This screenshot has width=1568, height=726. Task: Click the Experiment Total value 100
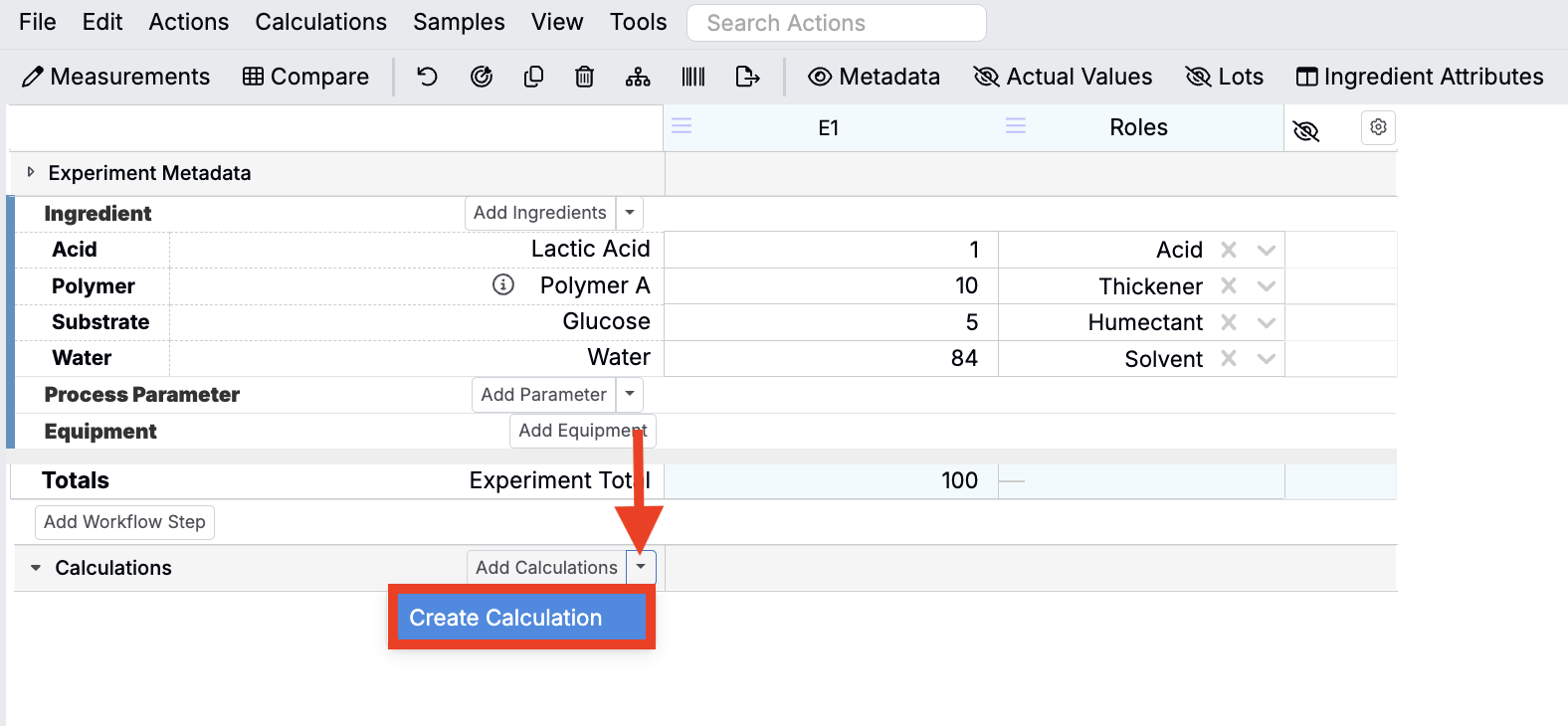tap(960, 480)
